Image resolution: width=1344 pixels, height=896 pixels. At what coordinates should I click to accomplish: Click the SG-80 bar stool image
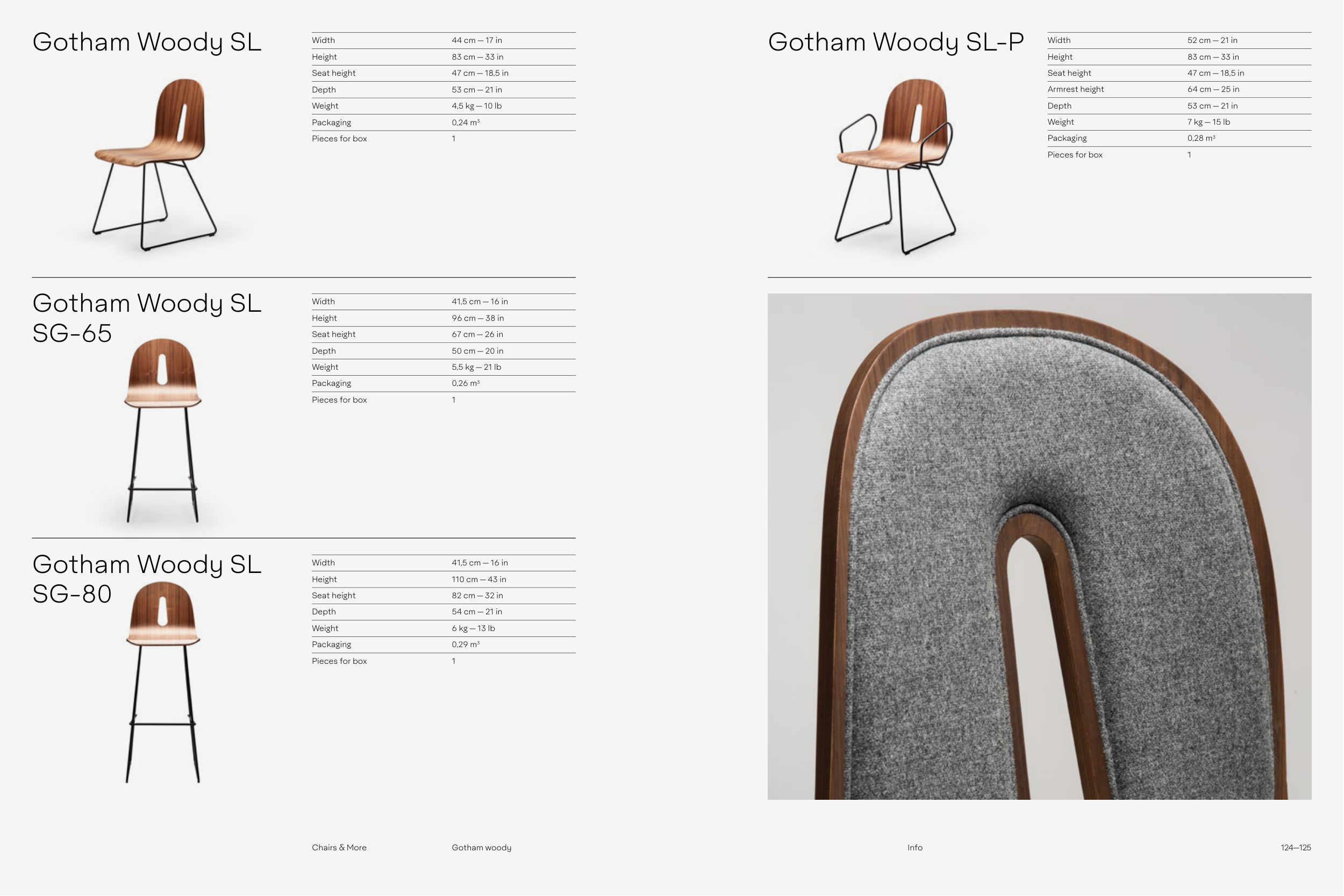pos(163,681)
